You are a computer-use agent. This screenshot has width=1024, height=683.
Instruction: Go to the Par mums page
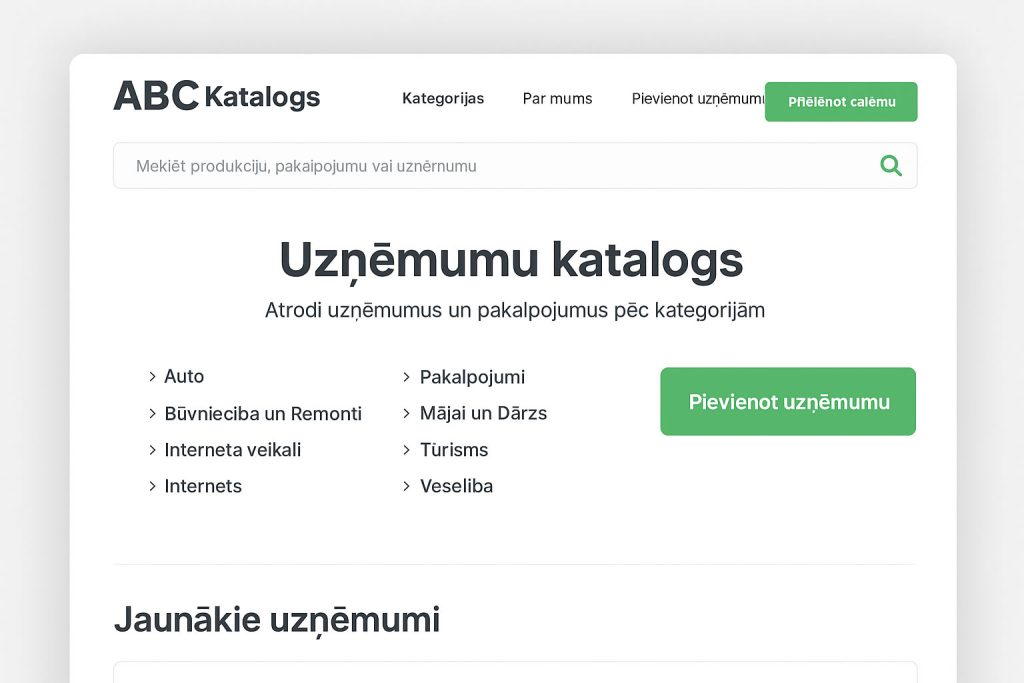tap(557, 98)
